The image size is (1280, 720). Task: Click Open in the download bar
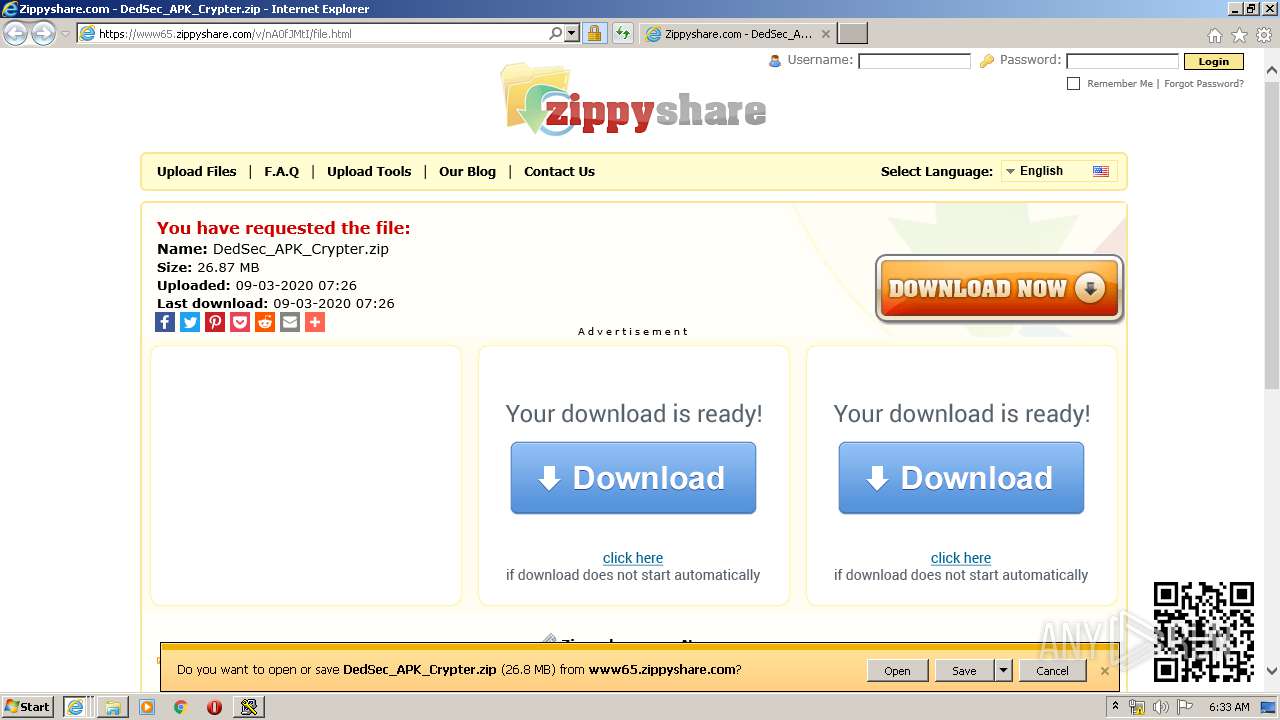tap(897, 671)
